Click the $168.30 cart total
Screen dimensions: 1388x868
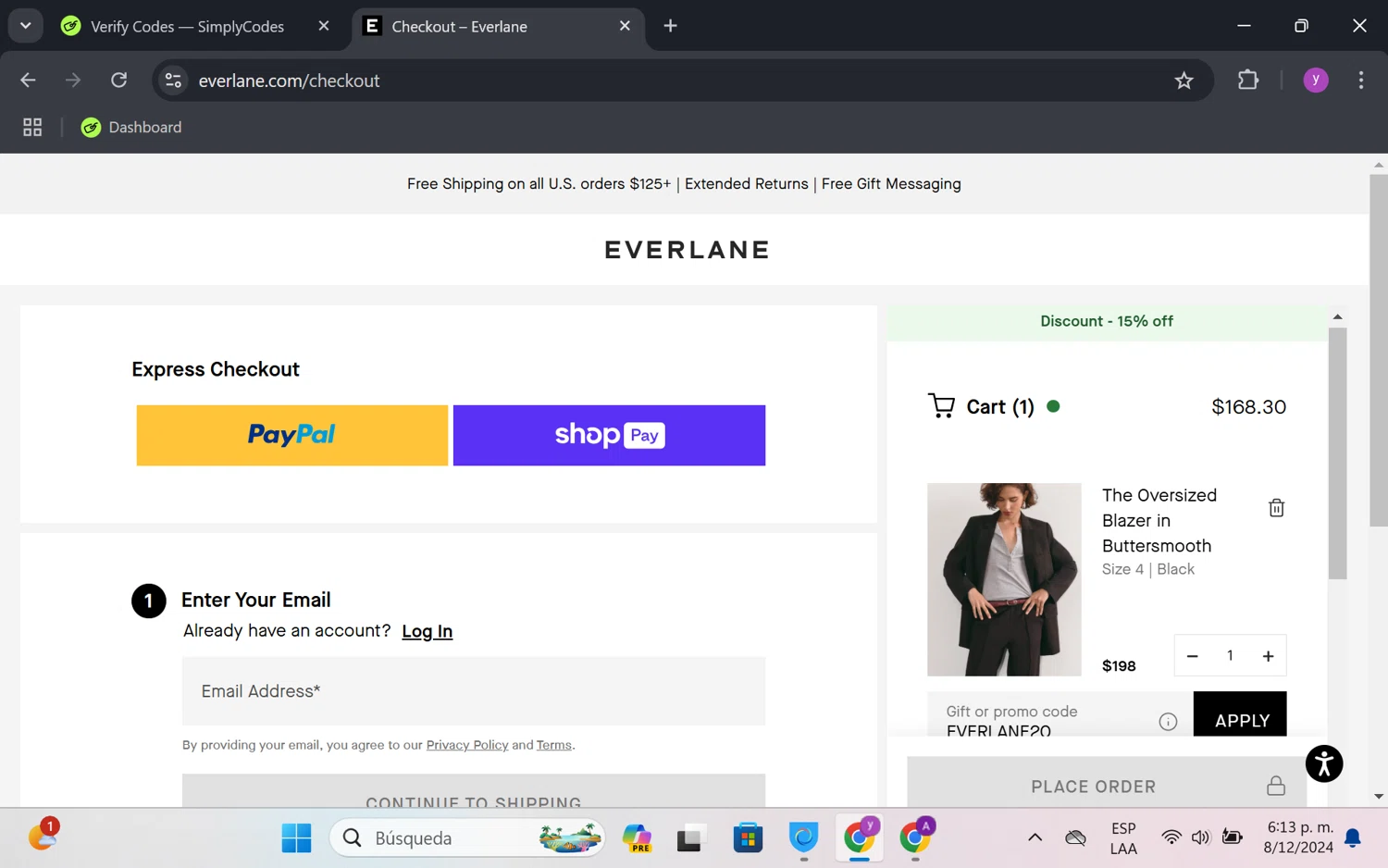tap(1248, 407)
